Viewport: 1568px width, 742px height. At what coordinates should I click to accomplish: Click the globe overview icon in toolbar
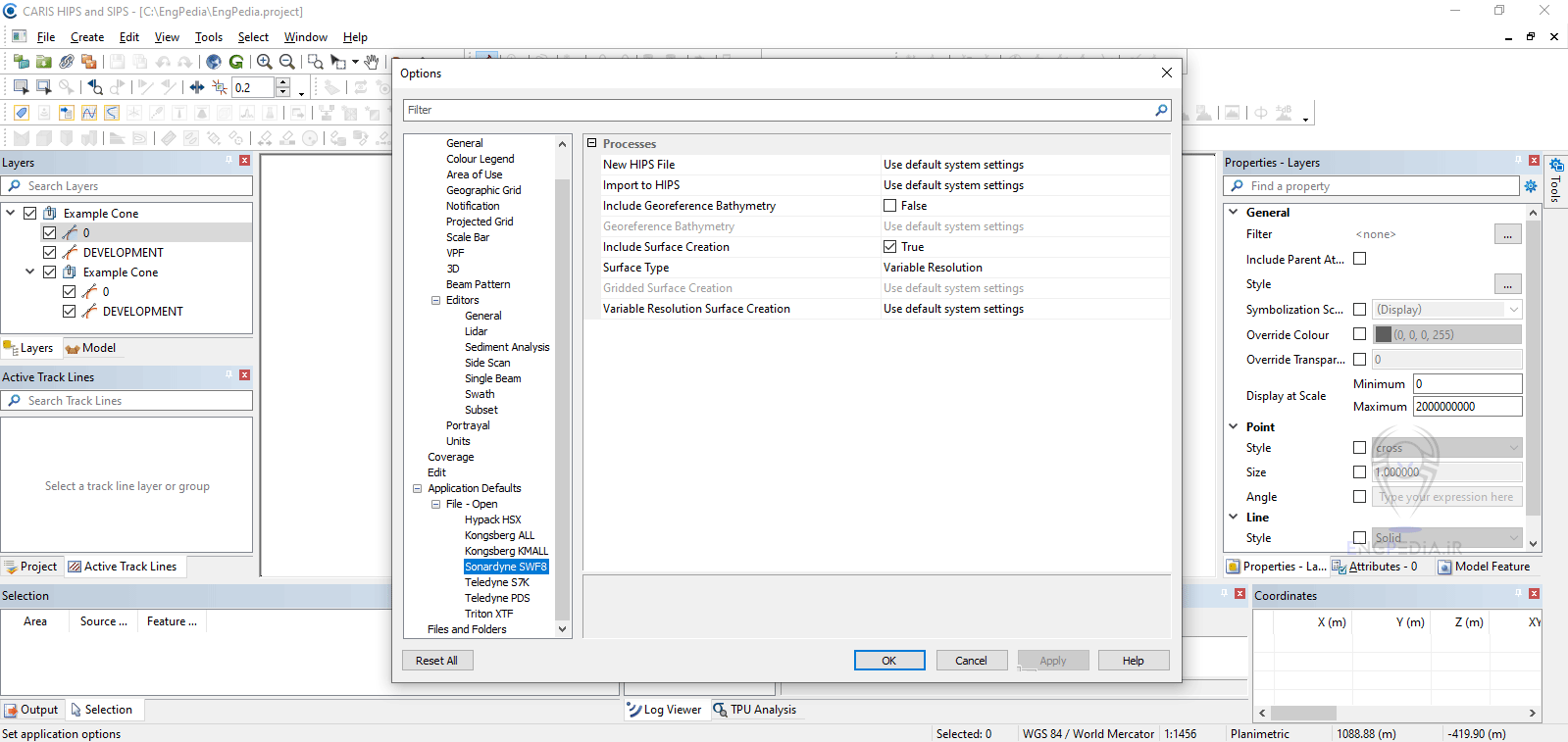click(214, 62)
